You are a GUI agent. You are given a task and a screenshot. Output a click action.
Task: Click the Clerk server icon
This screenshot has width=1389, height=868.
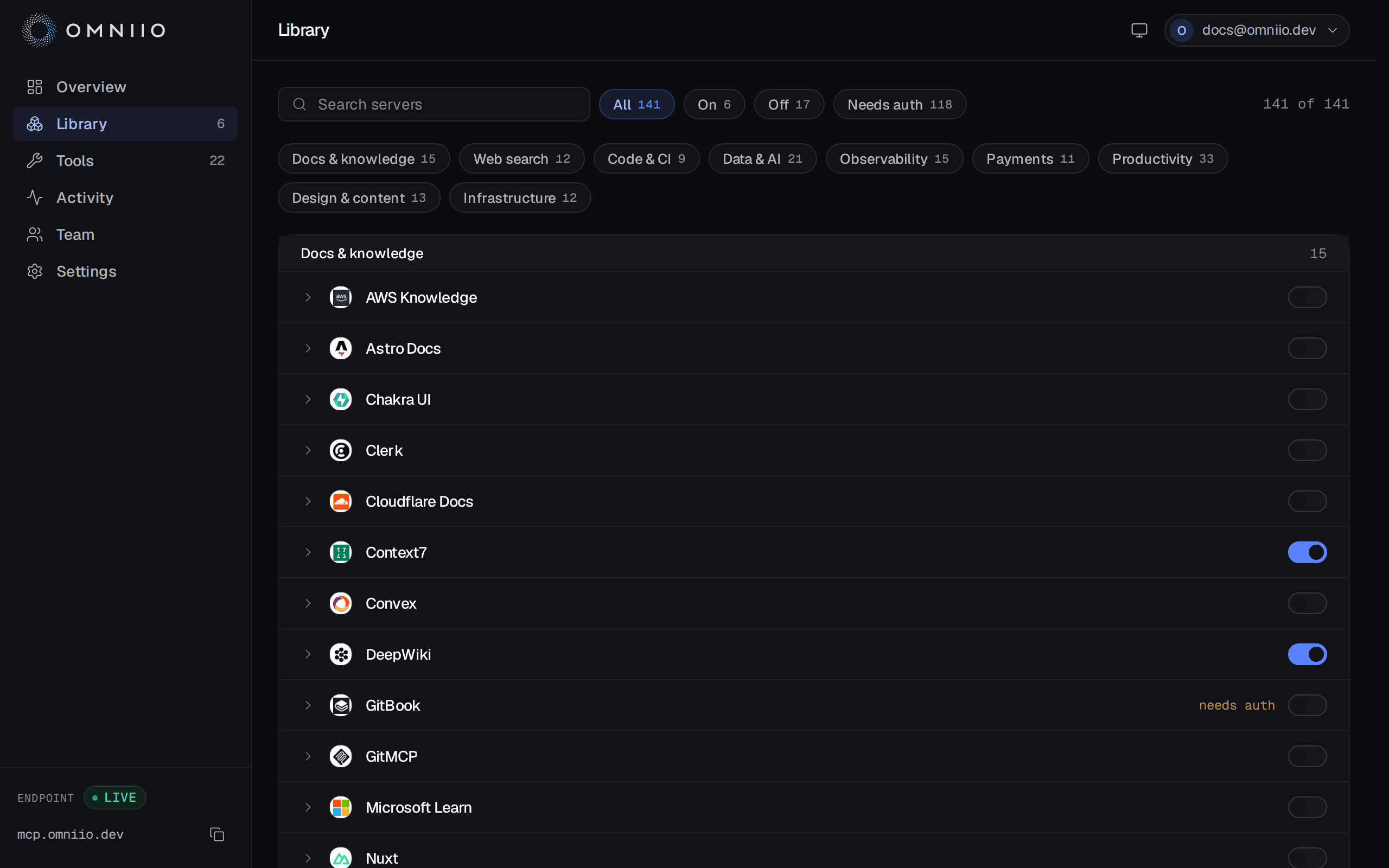pyautogui.click(x=341, y=451)
